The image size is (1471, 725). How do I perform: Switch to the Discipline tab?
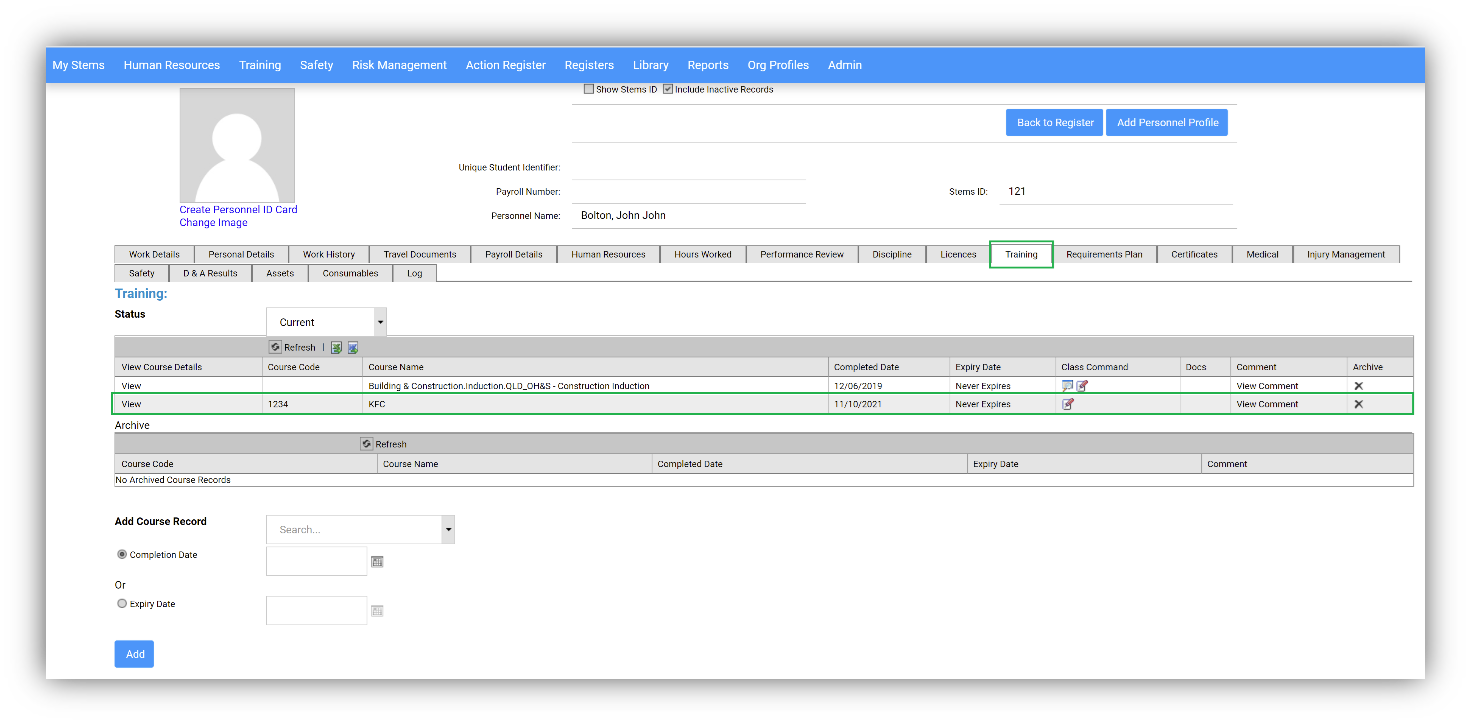tap(892, 254)
